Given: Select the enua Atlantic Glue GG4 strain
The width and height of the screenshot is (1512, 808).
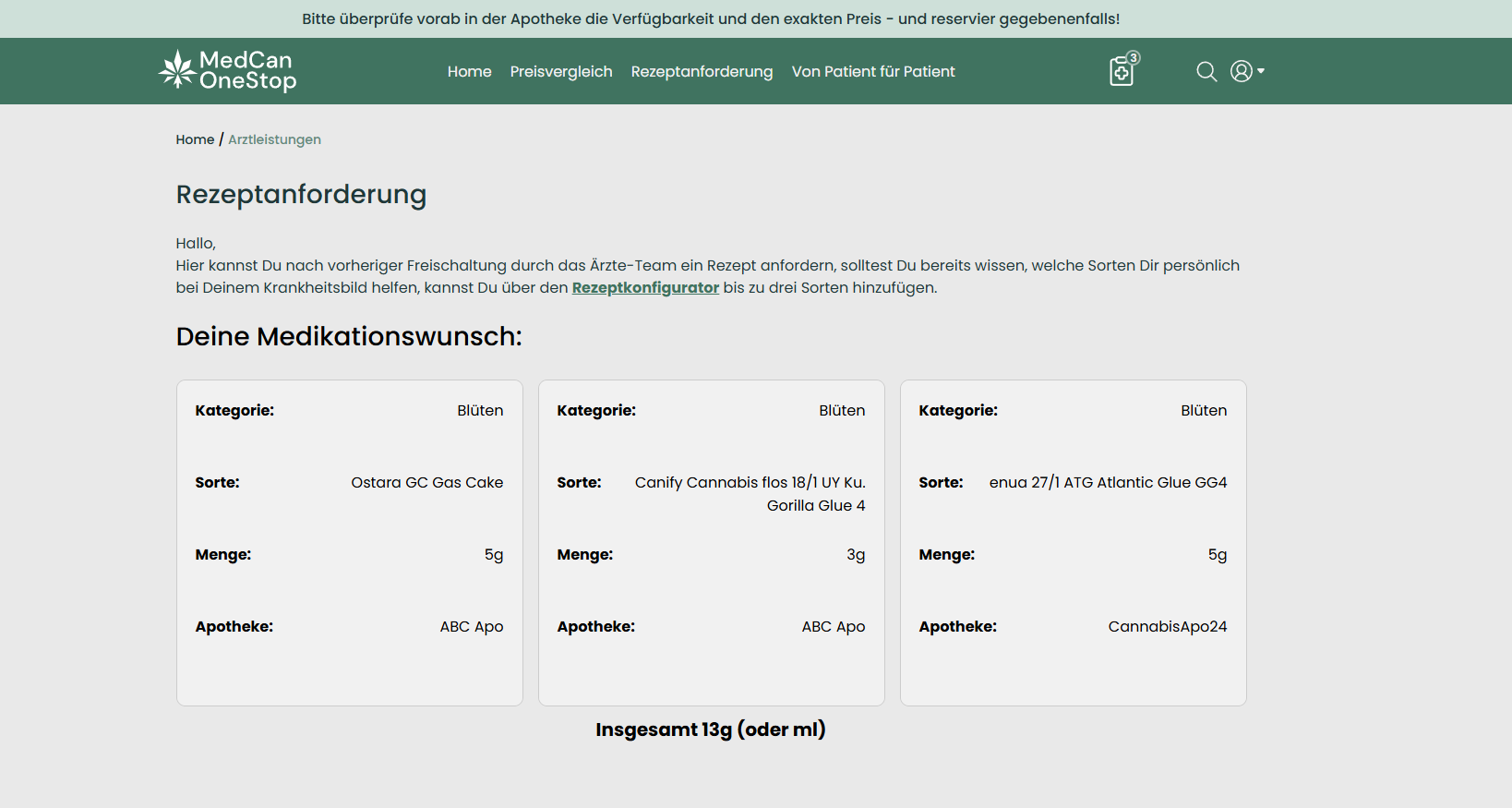Looking at the screenshot, I should pos(1108,482).
